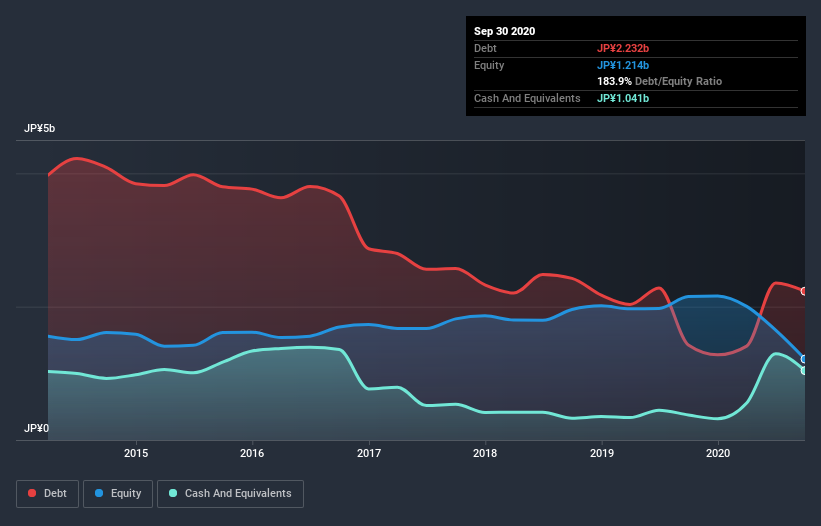The image size is (821, 526).
Task: Click the teal Cash And Equivalents legend dot
Action: pos(173,493)
